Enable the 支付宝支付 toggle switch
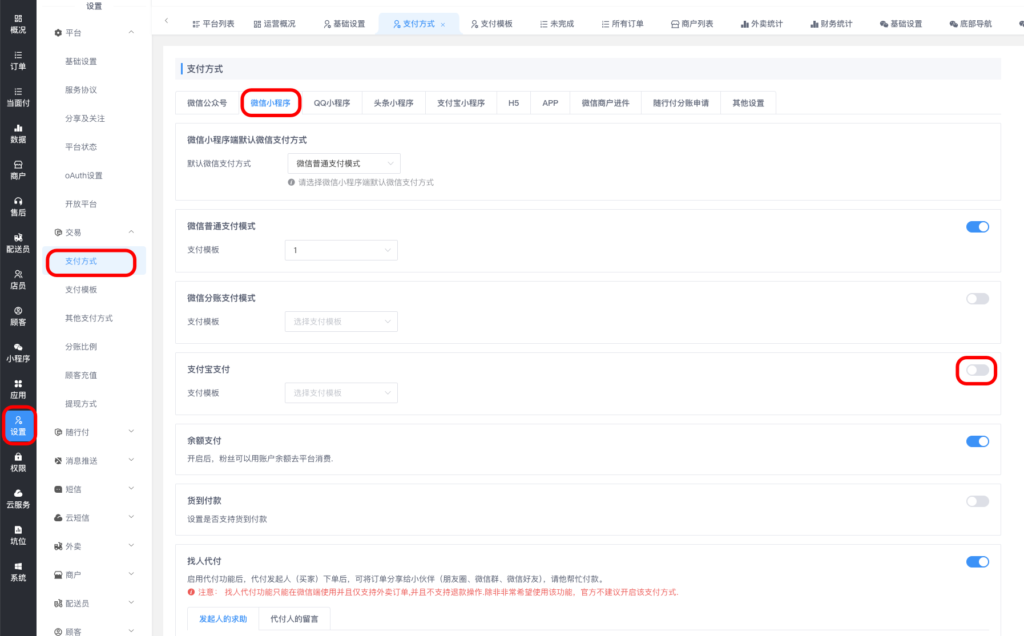Image resolution: width=1024 pixels, height=636 pixels. tap(977, 371)
